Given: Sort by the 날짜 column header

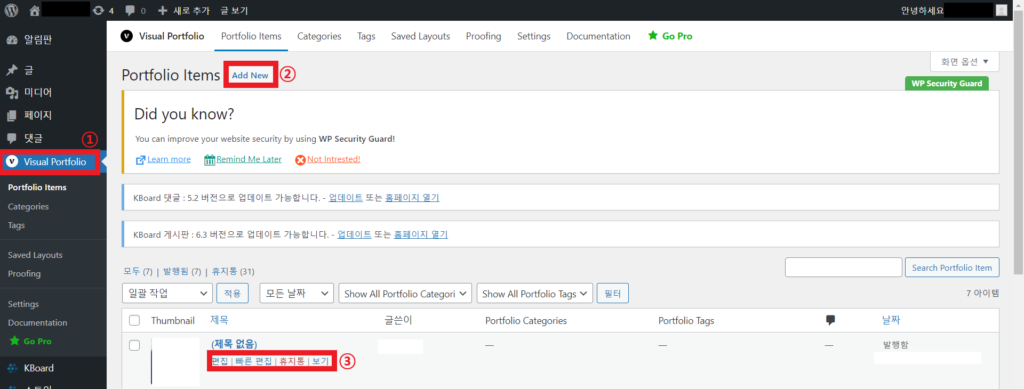Looking at the screenshot, I should point(891,320).
